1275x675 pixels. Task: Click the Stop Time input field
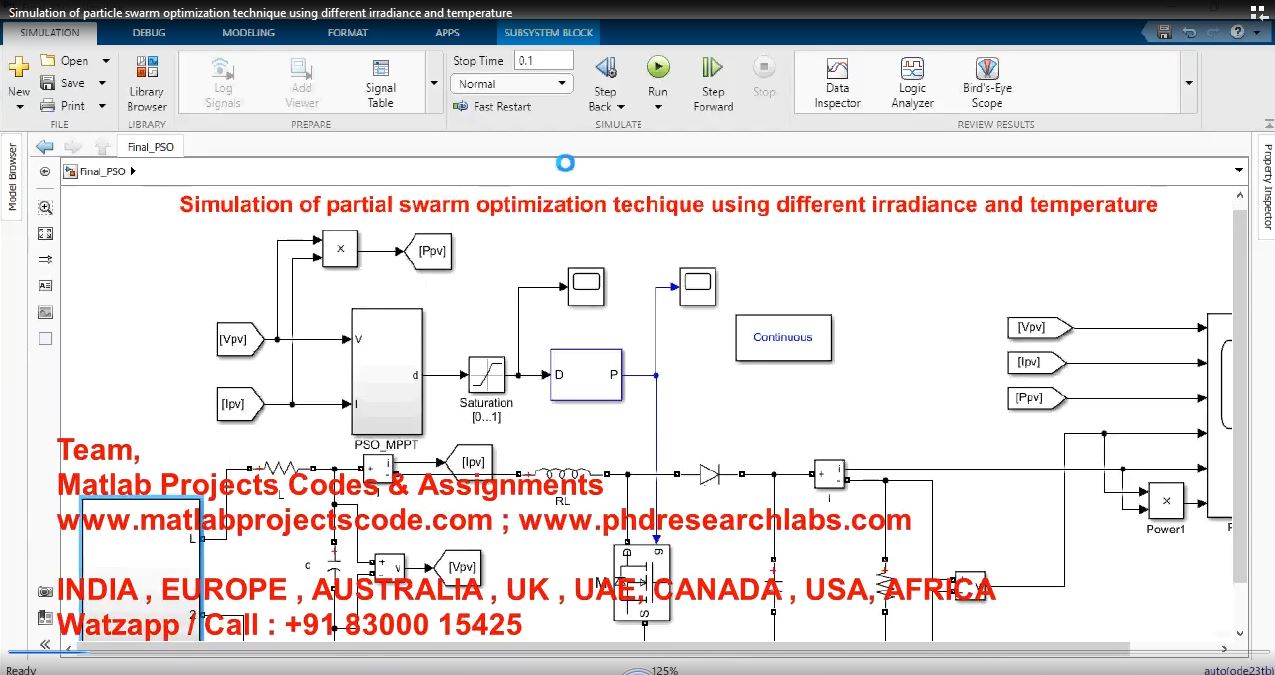[543, 61]
